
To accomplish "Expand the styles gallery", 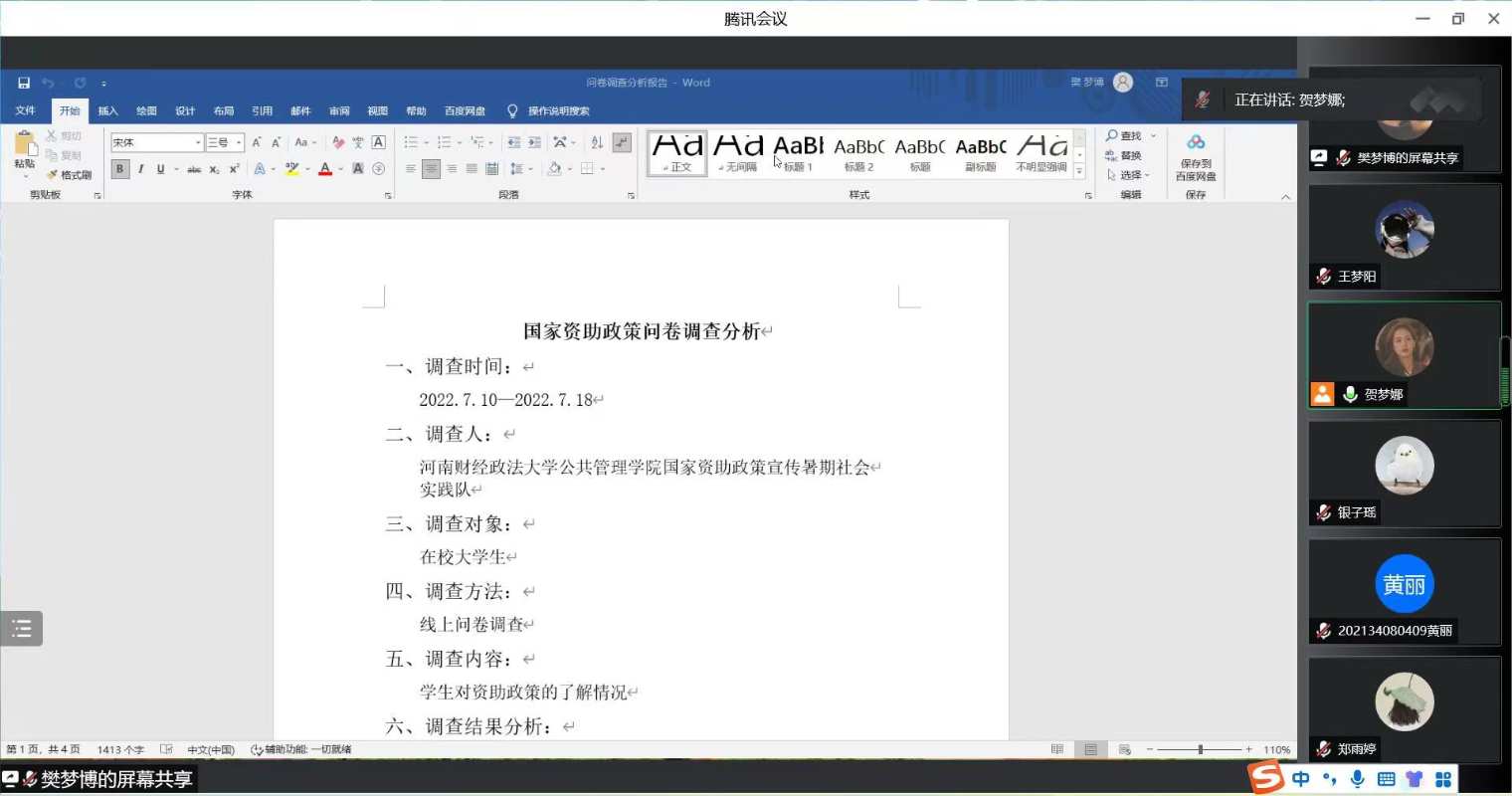I will click(x=1079, y=171).
